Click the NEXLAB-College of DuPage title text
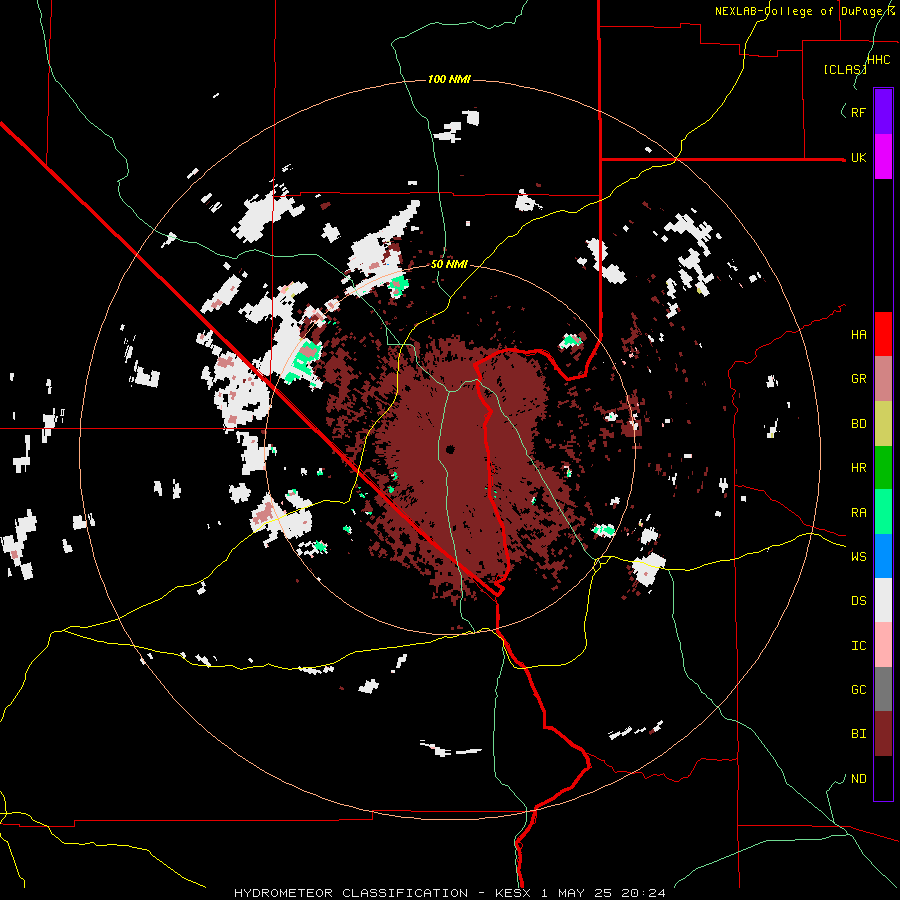This screenshot has height=900, width=900. pyautogui.click(x=805, y=11)
